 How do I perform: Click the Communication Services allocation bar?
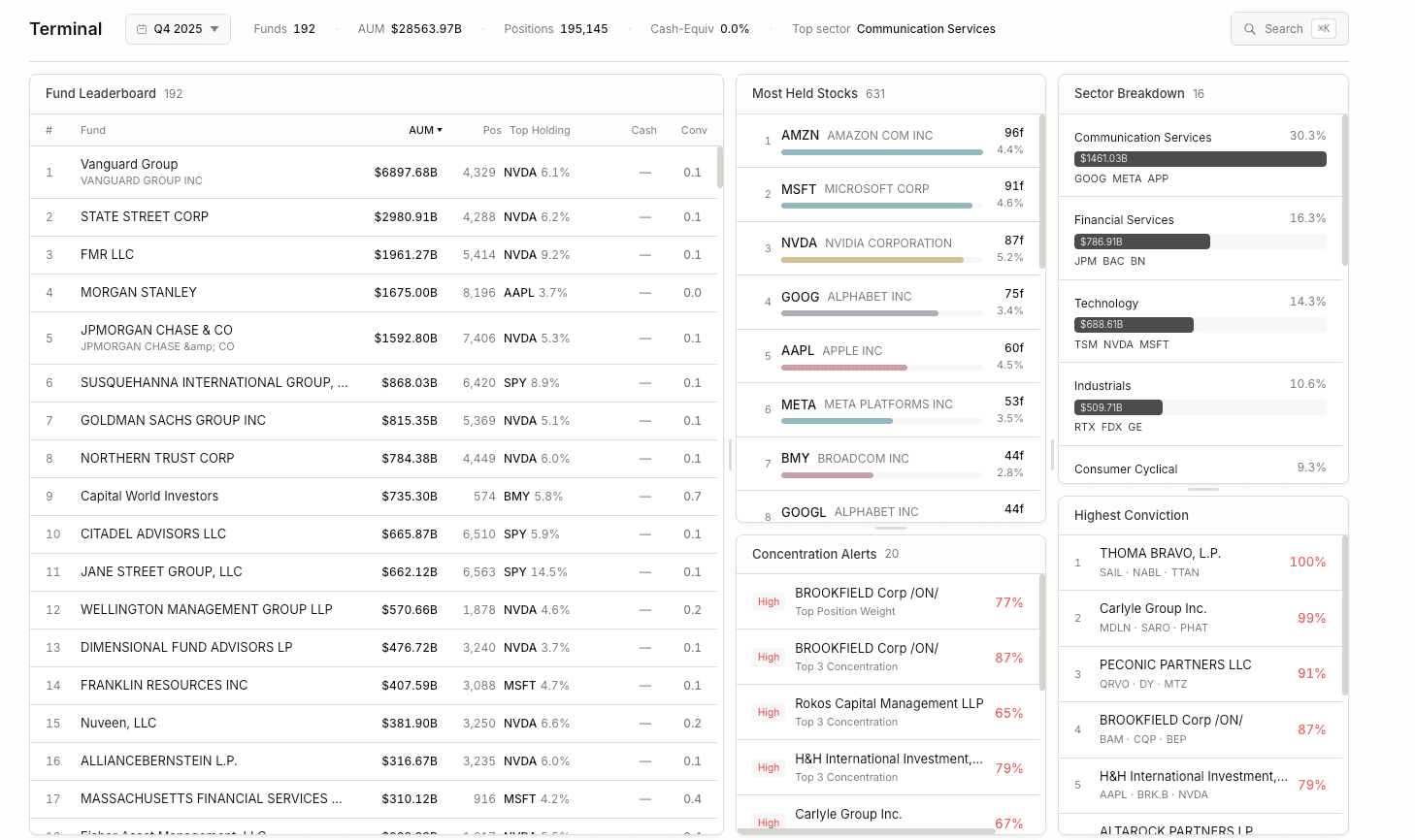[1202, 157]
